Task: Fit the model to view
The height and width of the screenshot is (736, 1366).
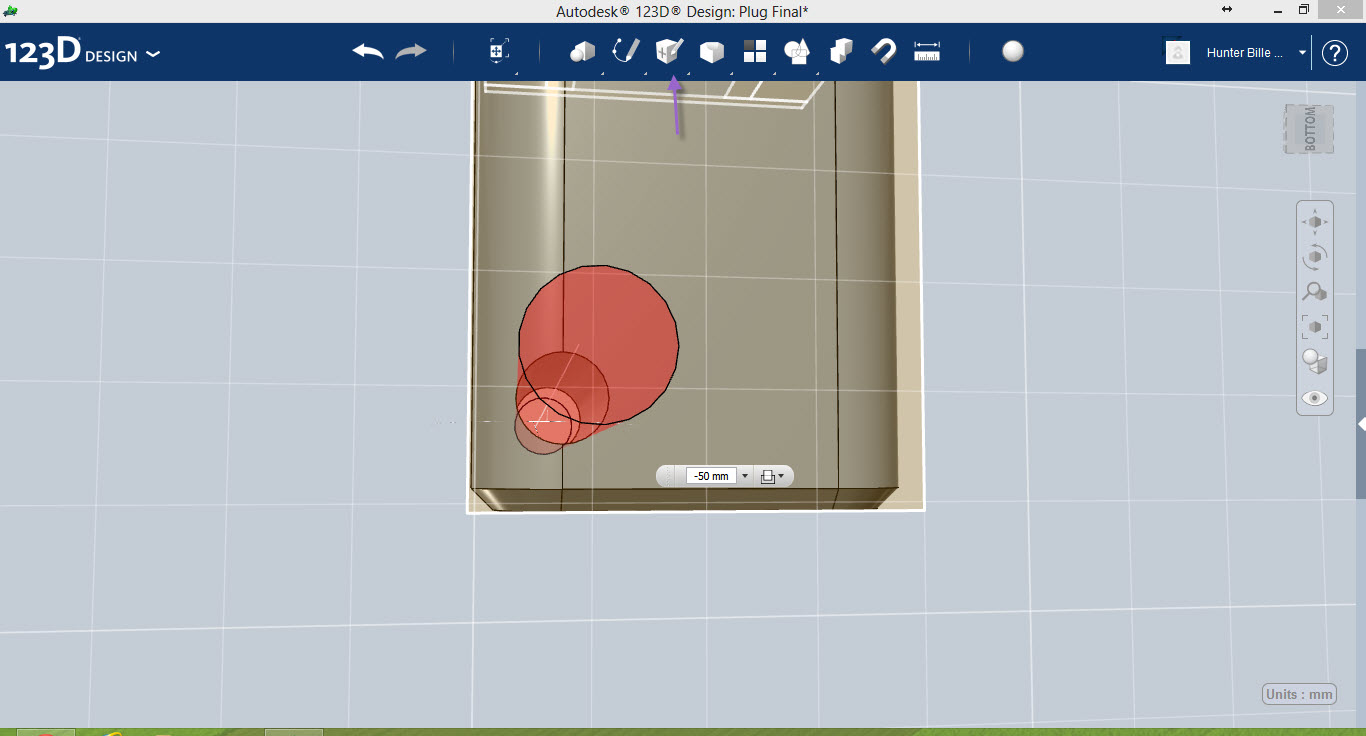Action: (1315, 327)
